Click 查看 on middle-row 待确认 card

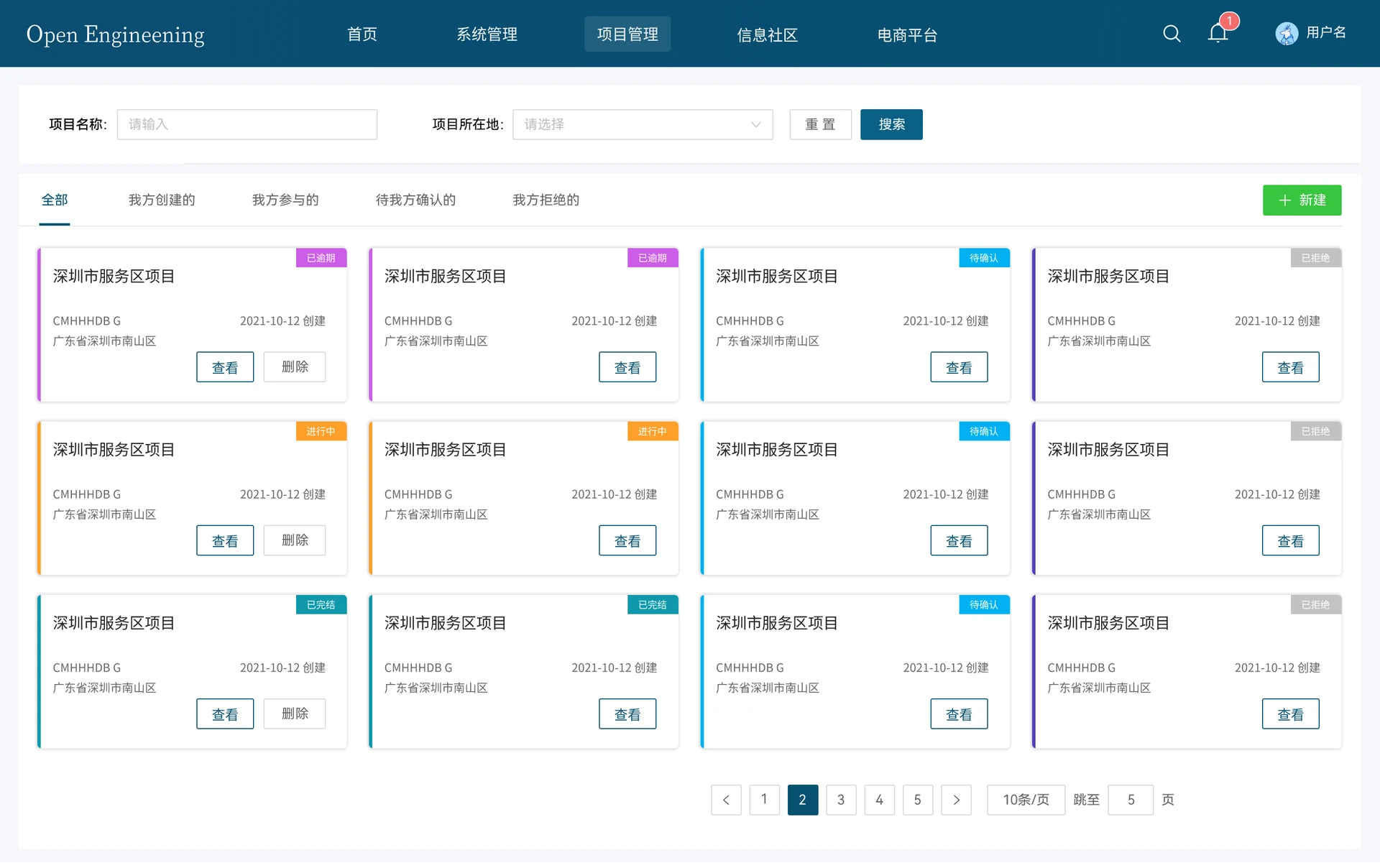[x=959, y=540]
